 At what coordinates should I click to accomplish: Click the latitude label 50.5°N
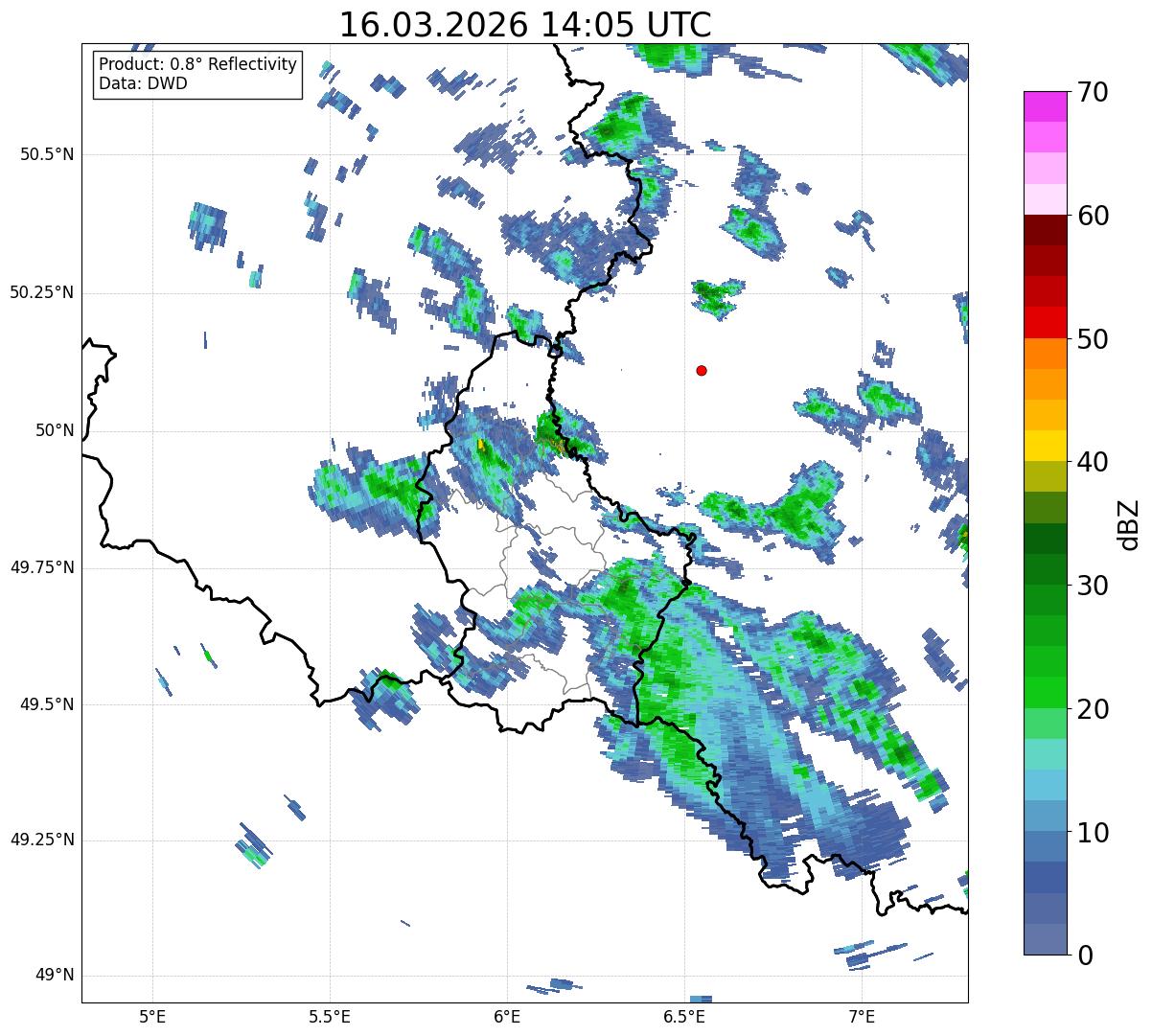[46, 154]
